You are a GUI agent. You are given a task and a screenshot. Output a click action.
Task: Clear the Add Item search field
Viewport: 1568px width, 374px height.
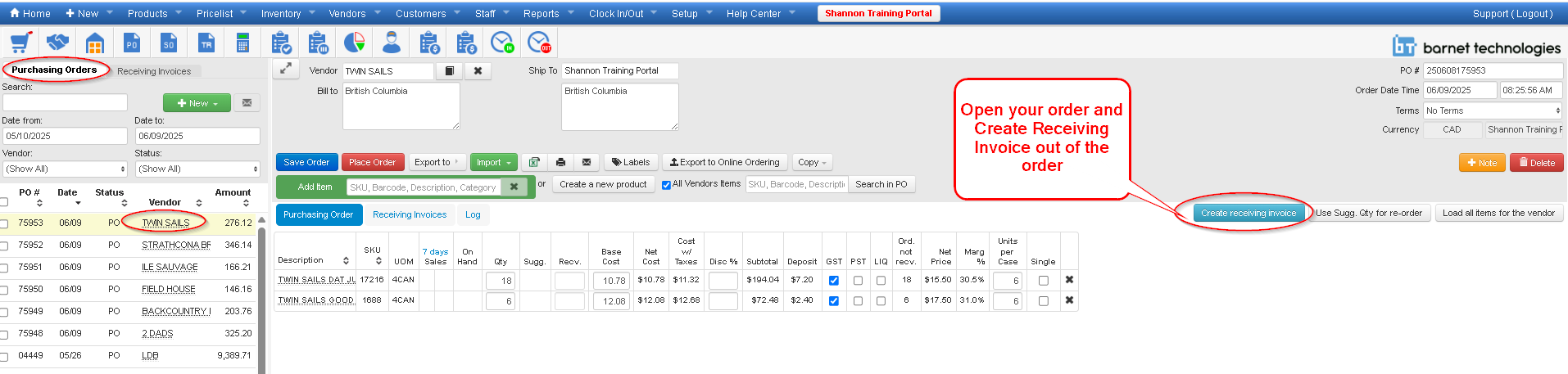coord(514,187)
